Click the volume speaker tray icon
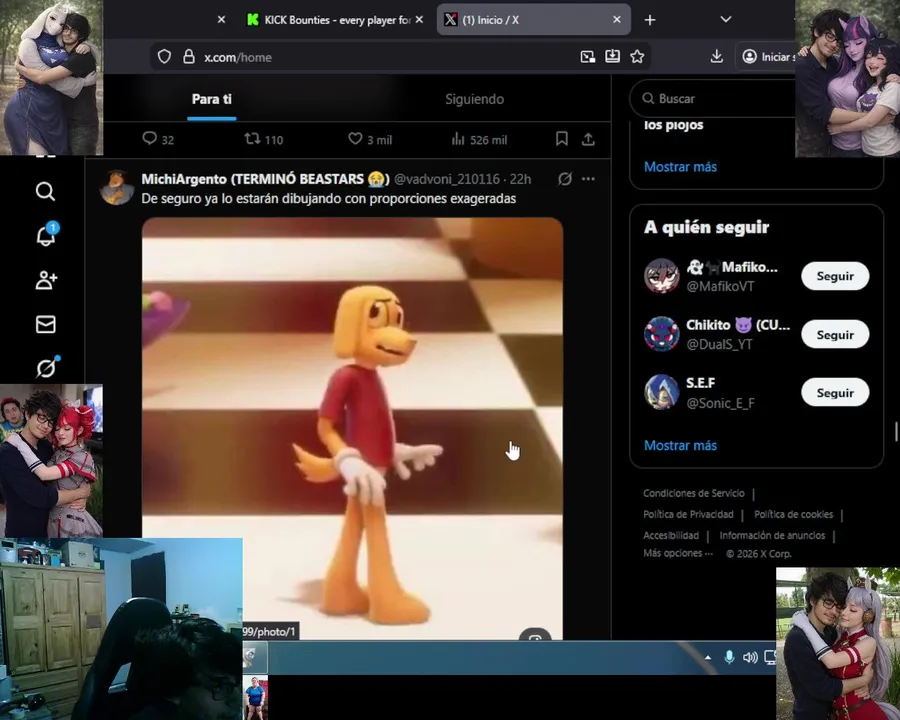The height and width of the screenshot is (720, 900). coord(750,657)
